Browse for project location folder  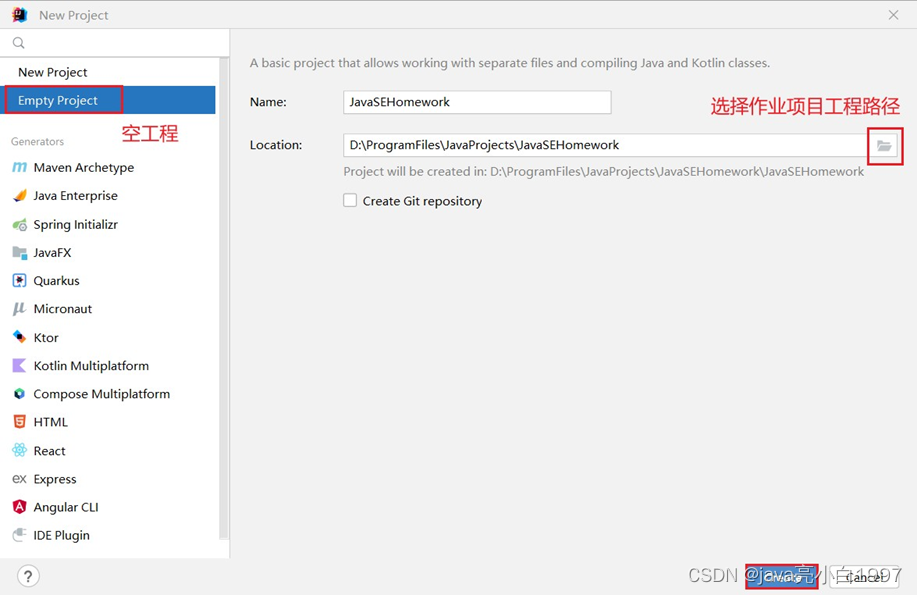point(884,146)
